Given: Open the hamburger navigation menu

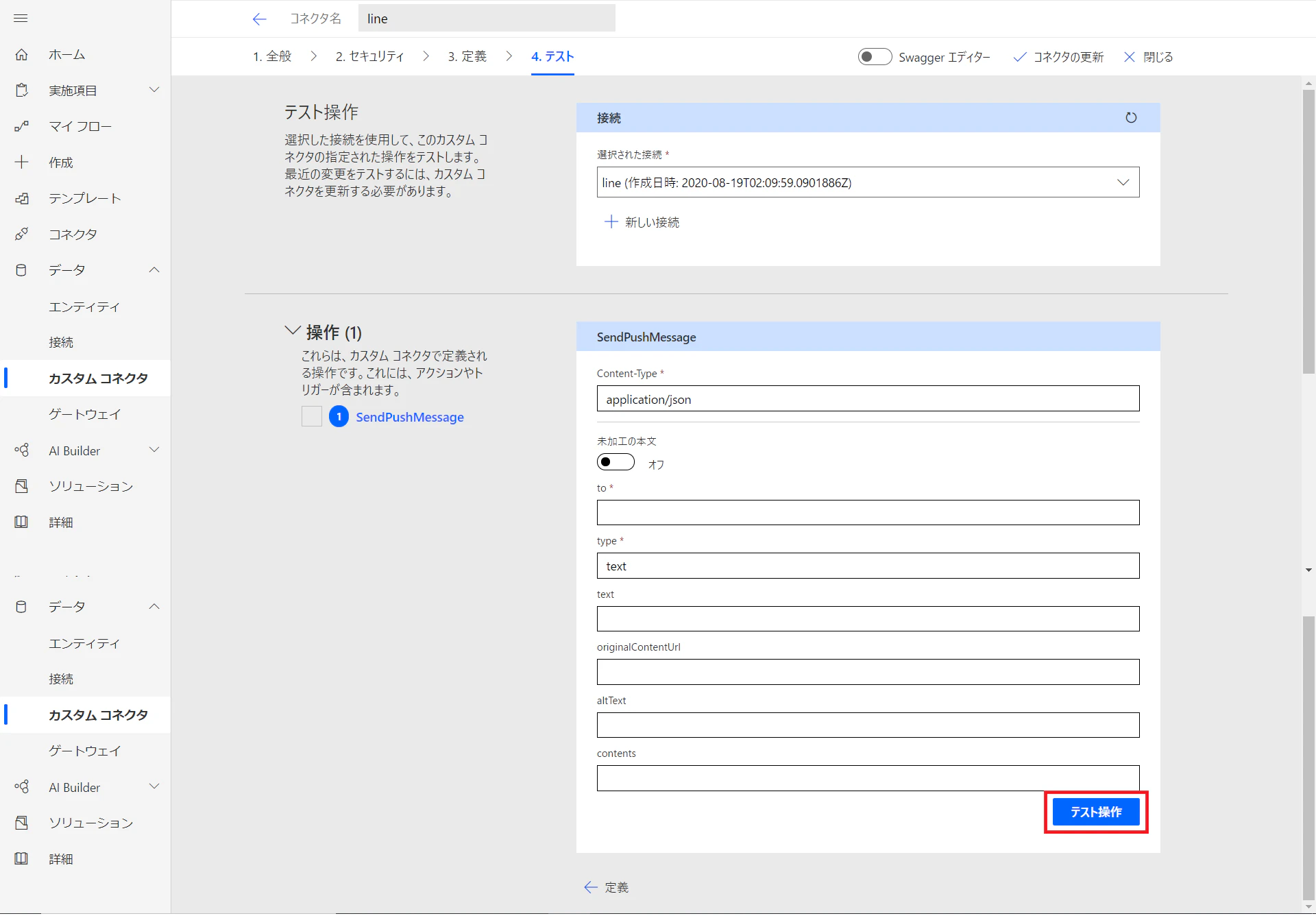Looking at the screenshot, I should point(21,18).
